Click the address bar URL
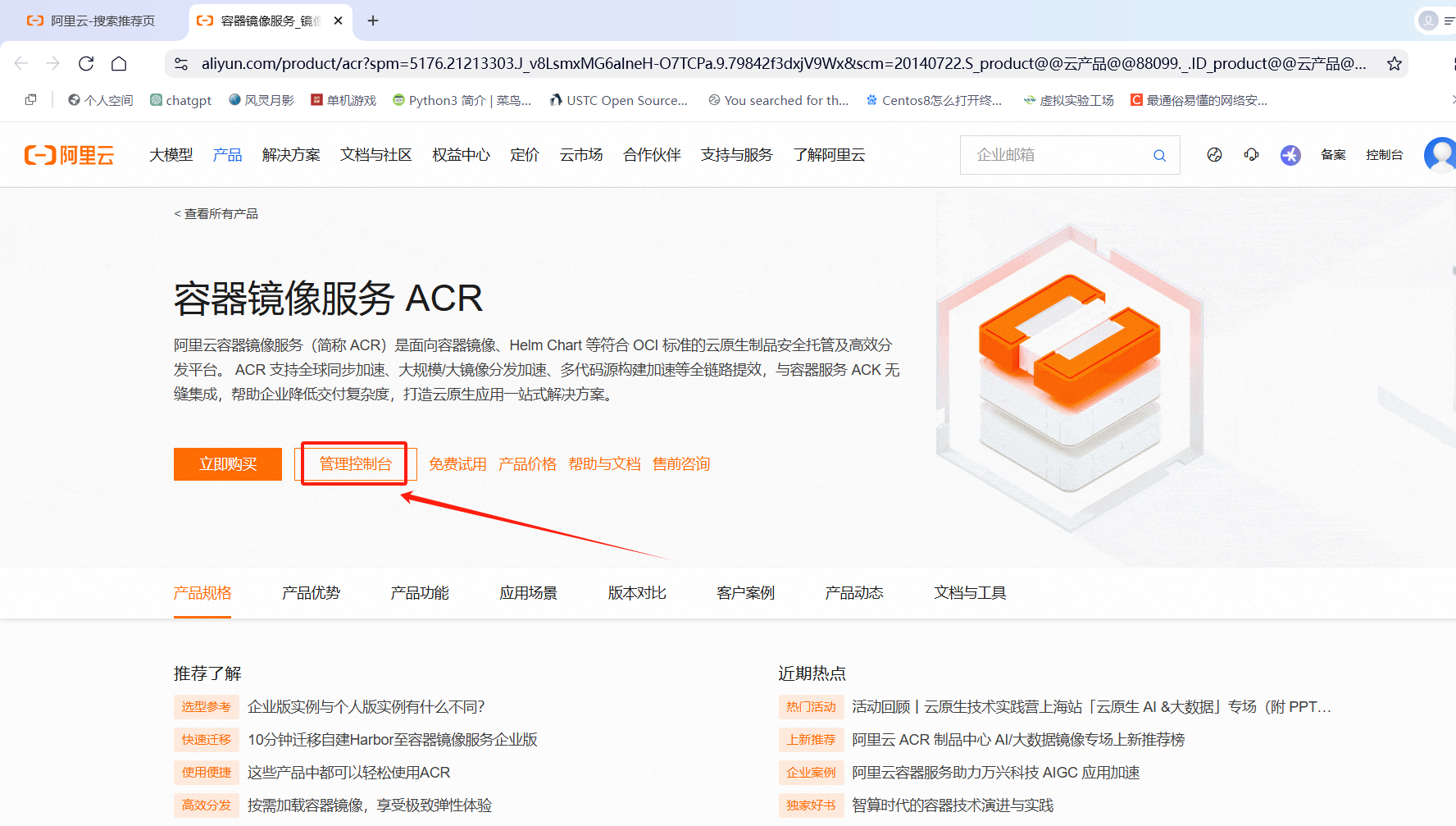1456x826 pixels. tap(783, 63)
